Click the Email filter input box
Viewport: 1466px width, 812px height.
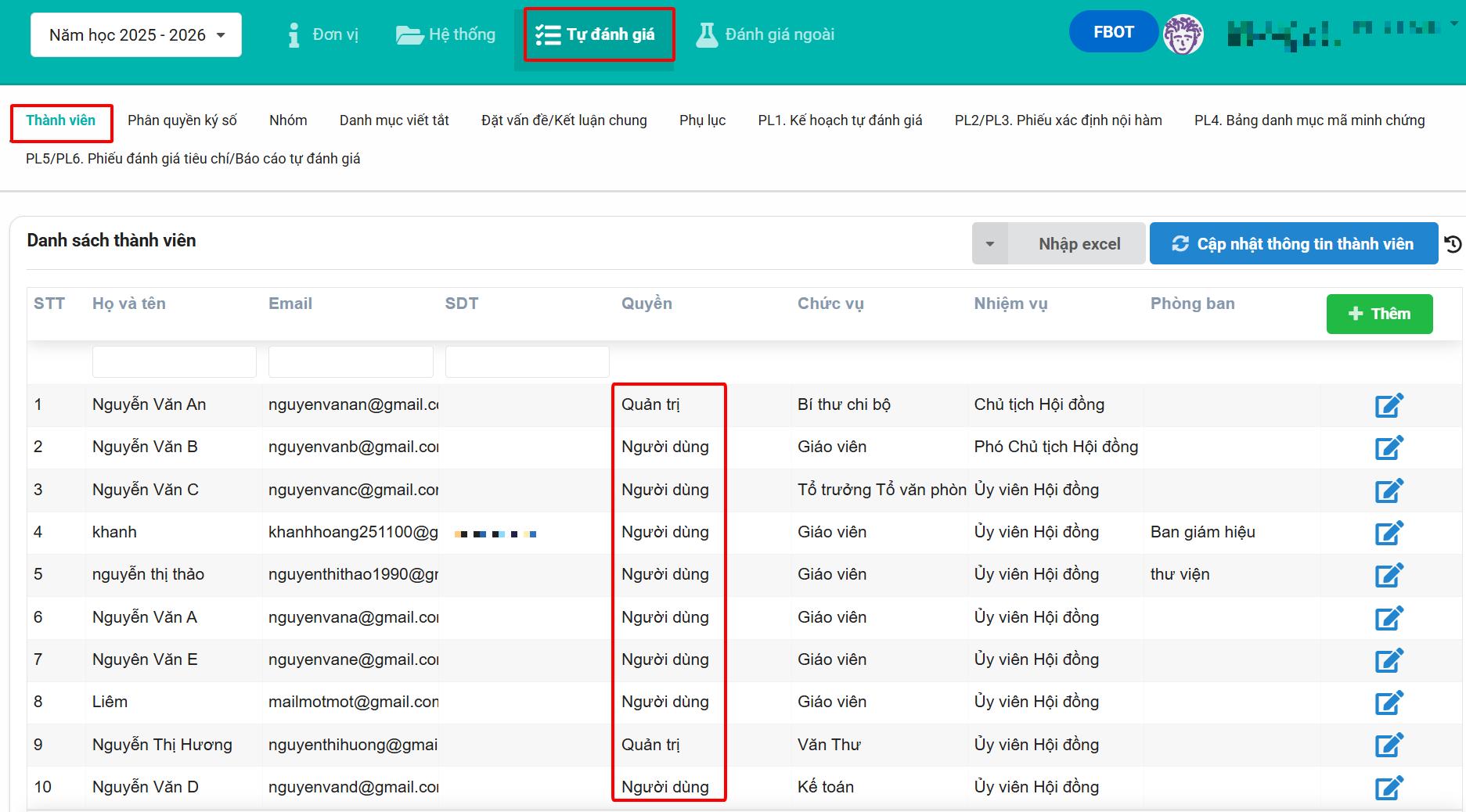click(351, 362)
